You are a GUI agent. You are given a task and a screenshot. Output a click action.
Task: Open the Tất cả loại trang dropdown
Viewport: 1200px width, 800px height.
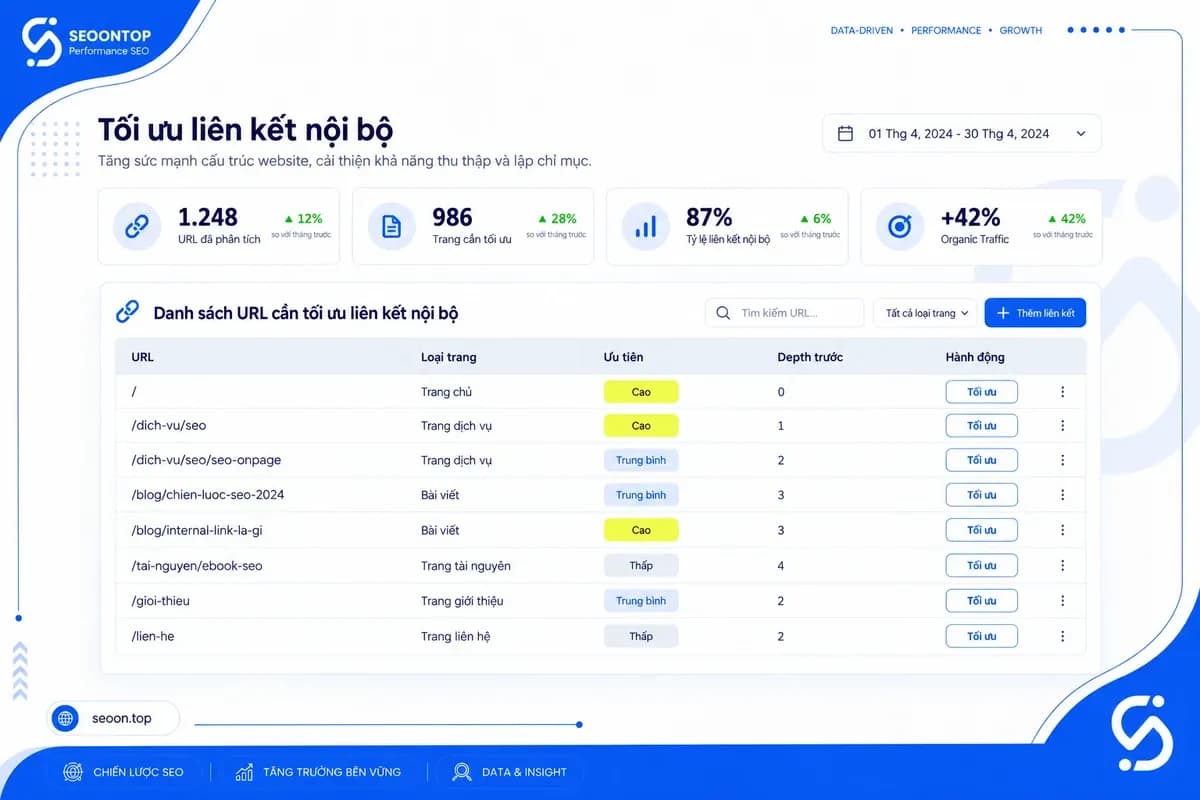pos(927,313)
